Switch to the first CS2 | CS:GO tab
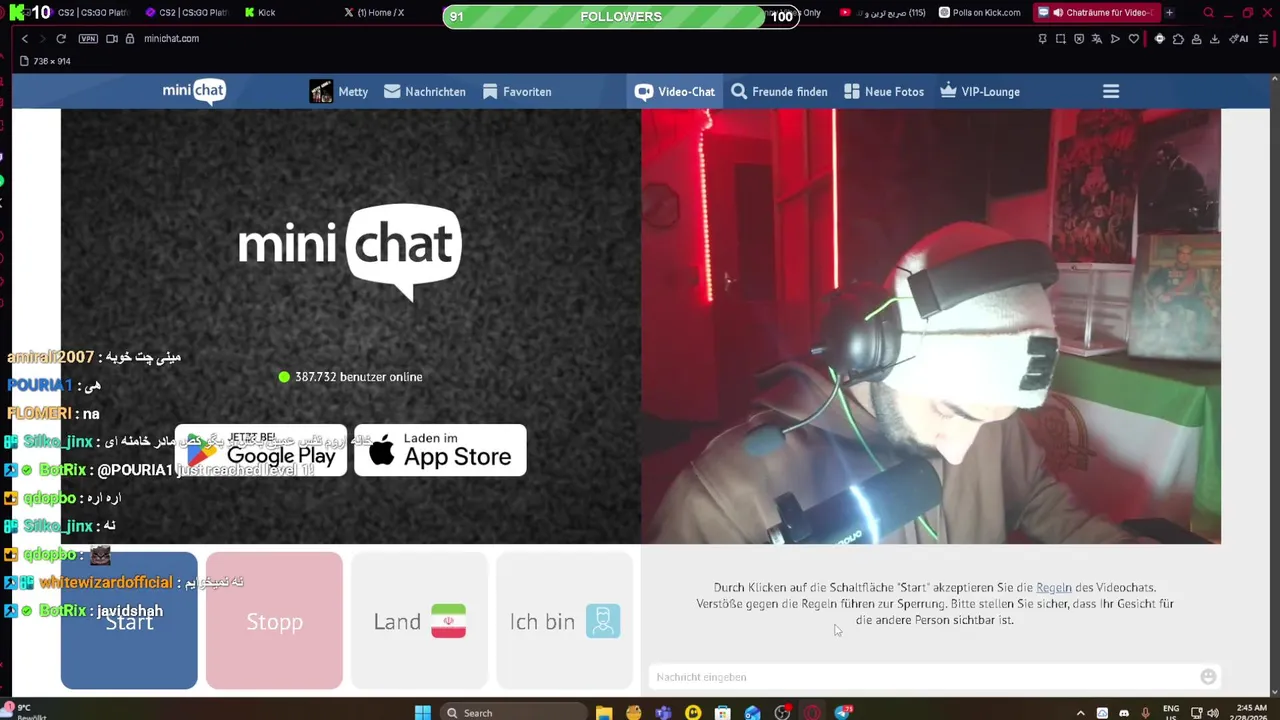The image size is (1280, 720). click(92, 13)
